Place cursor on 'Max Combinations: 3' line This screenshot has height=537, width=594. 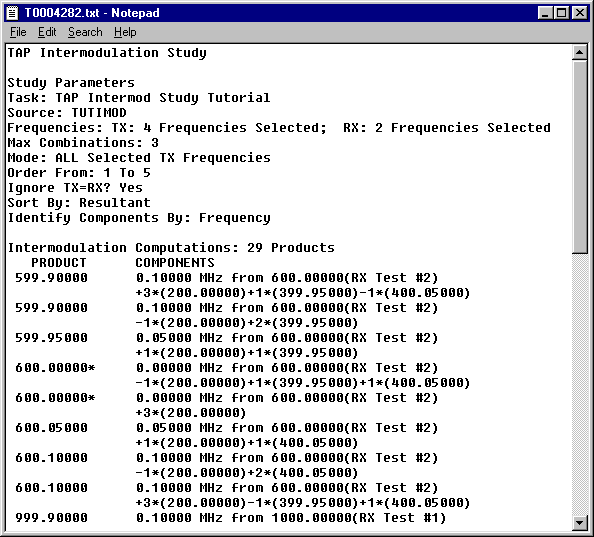[x=83, y=143]
